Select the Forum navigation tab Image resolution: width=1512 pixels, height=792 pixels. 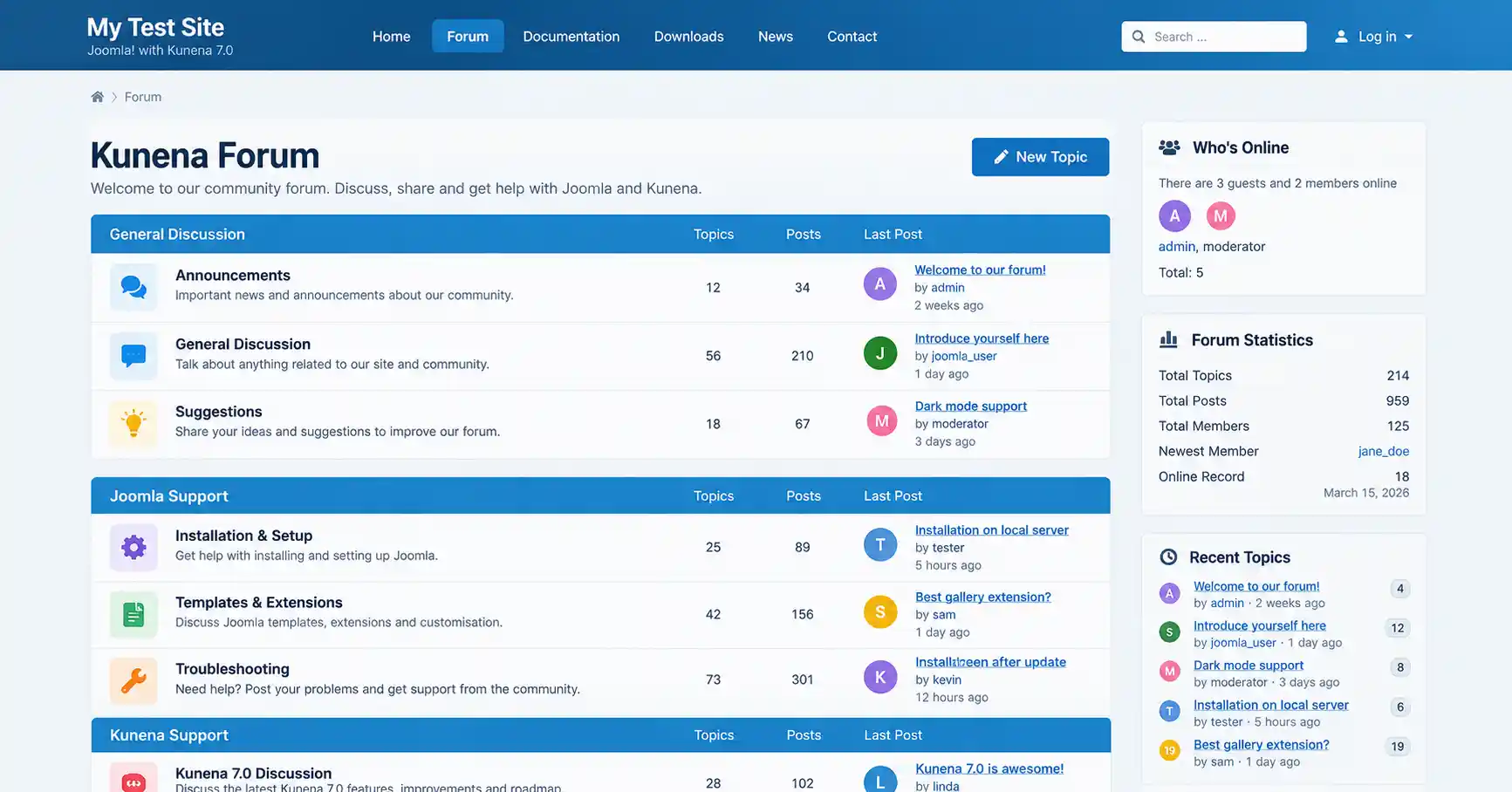[468, 37]
